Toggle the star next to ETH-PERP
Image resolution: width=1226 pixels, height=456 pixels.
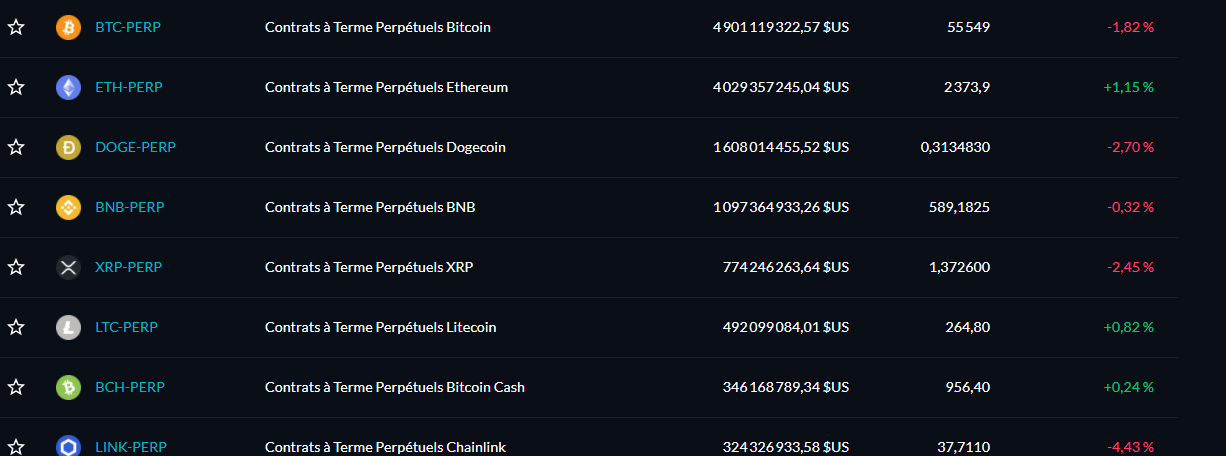pos(16,87)
